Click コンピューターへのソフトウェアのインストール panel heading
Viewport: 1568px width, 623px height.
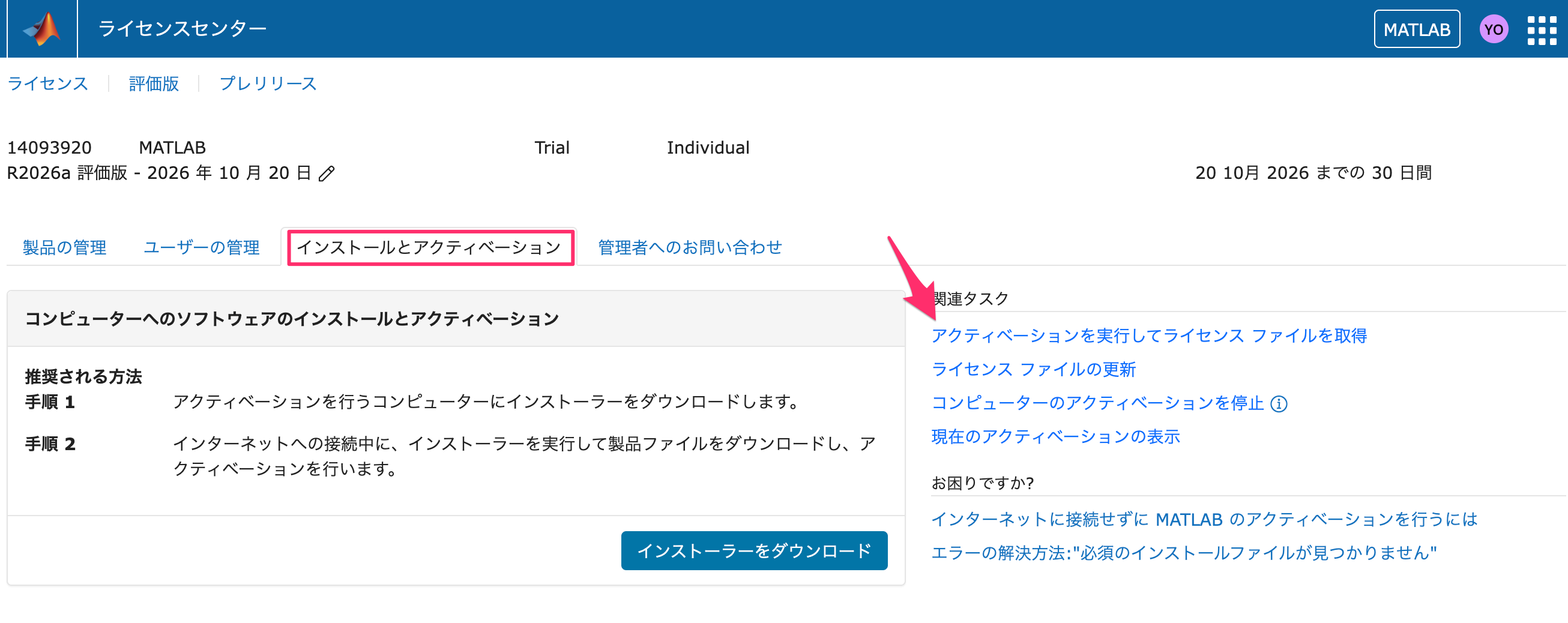(x=292, y=319)
